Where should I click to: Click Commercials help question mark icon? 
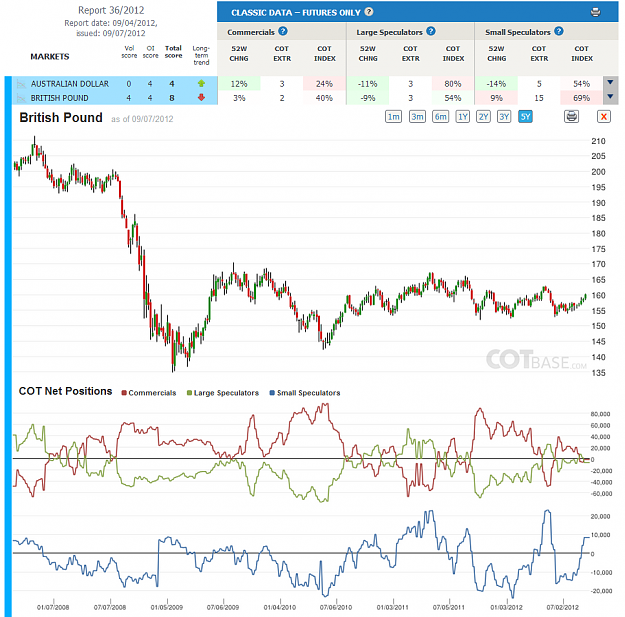coord(283,31)
